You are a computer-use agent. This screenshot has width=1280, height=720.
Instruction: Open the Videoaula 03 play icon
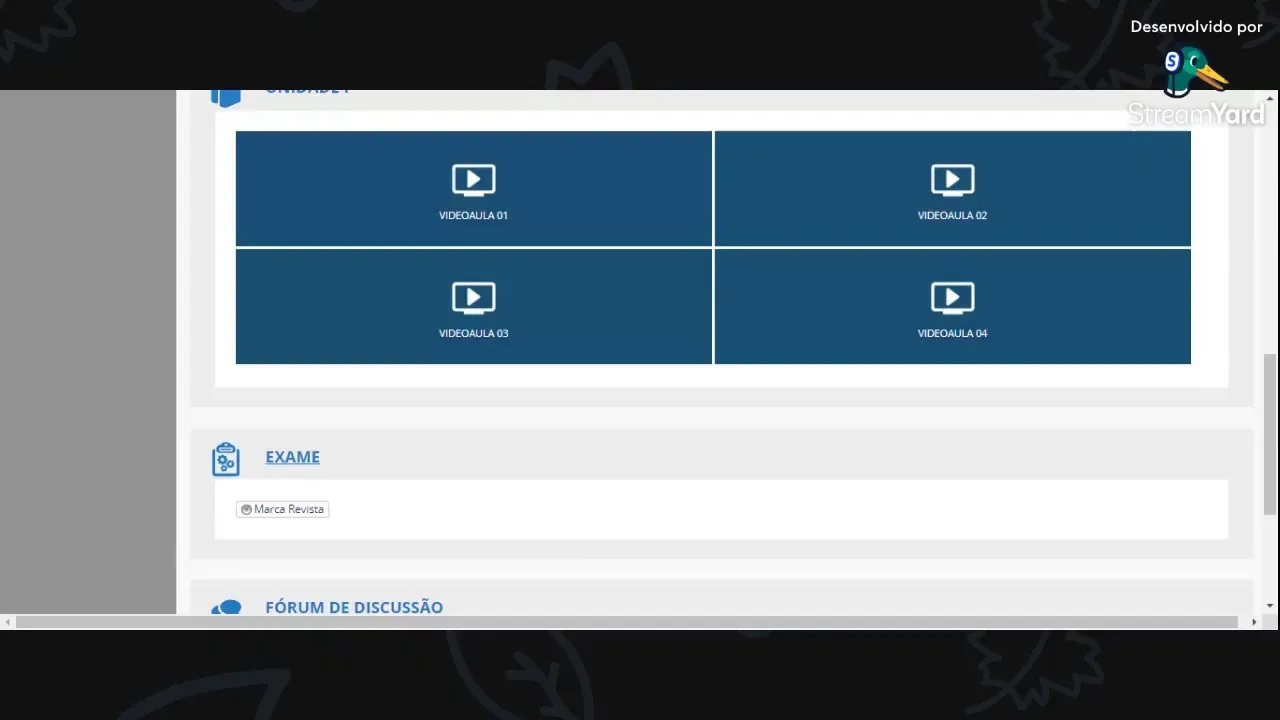[474, 298]
